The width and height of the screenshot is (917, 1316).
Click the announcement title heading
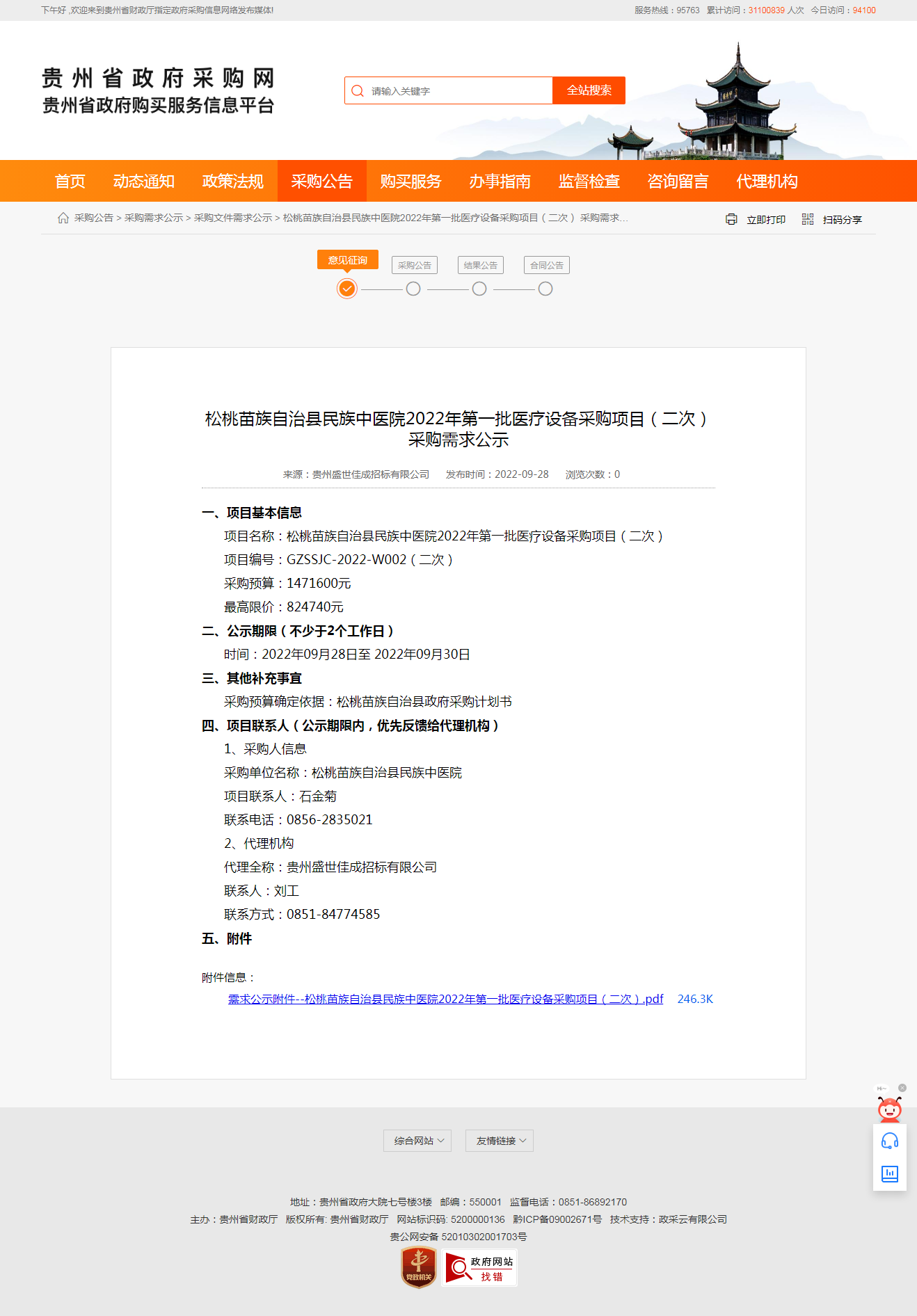[x=458, y=429]
